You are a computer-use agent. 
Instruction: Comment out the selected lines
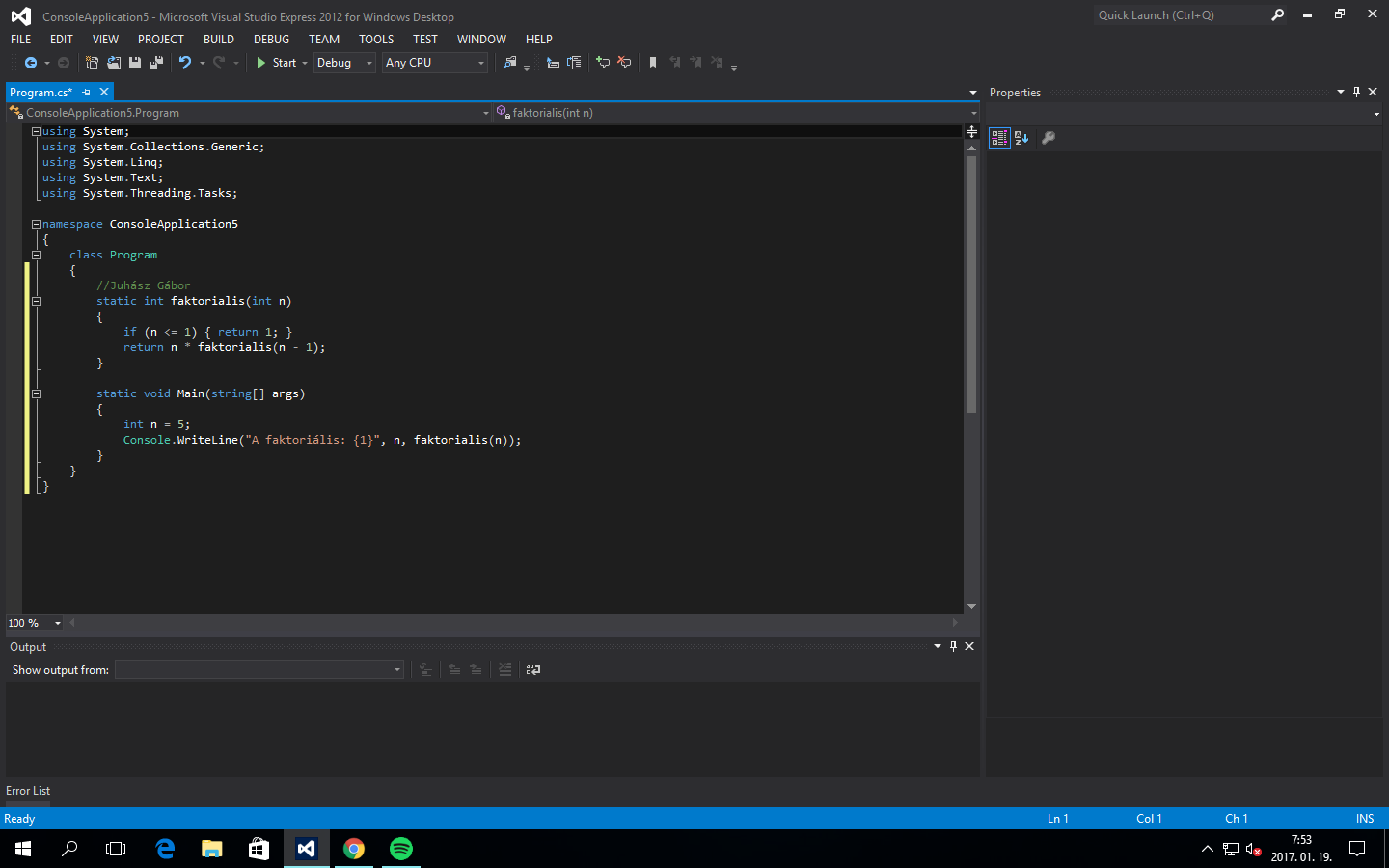point(603,63)
